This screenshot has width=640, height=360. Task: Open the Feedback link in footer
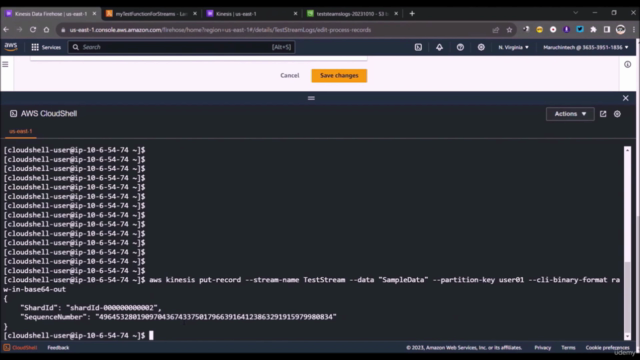pyautogui.click(x=58, y=348)
